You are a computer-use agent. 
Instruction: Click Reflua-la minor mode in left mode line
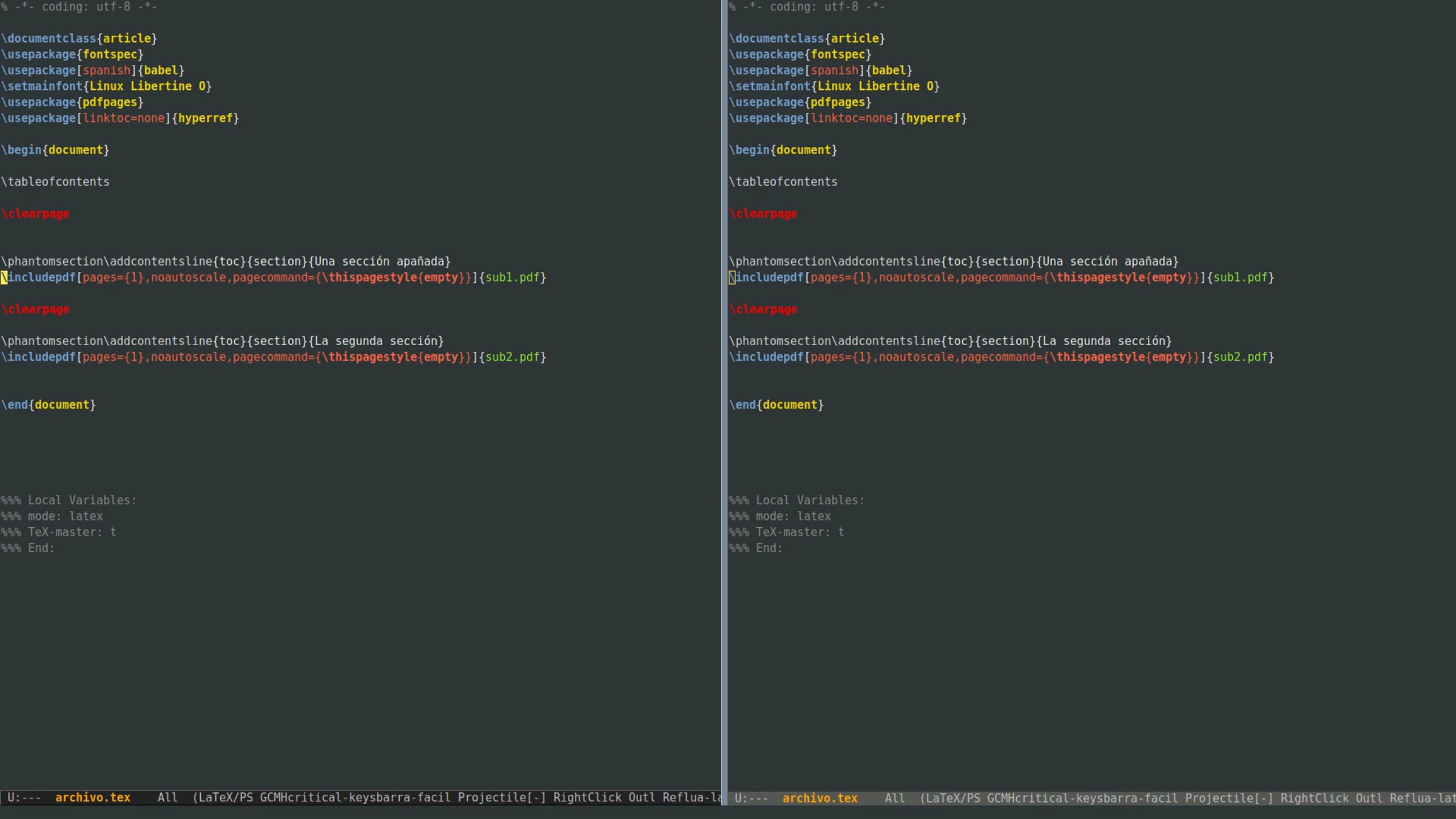tap(692, 797)
